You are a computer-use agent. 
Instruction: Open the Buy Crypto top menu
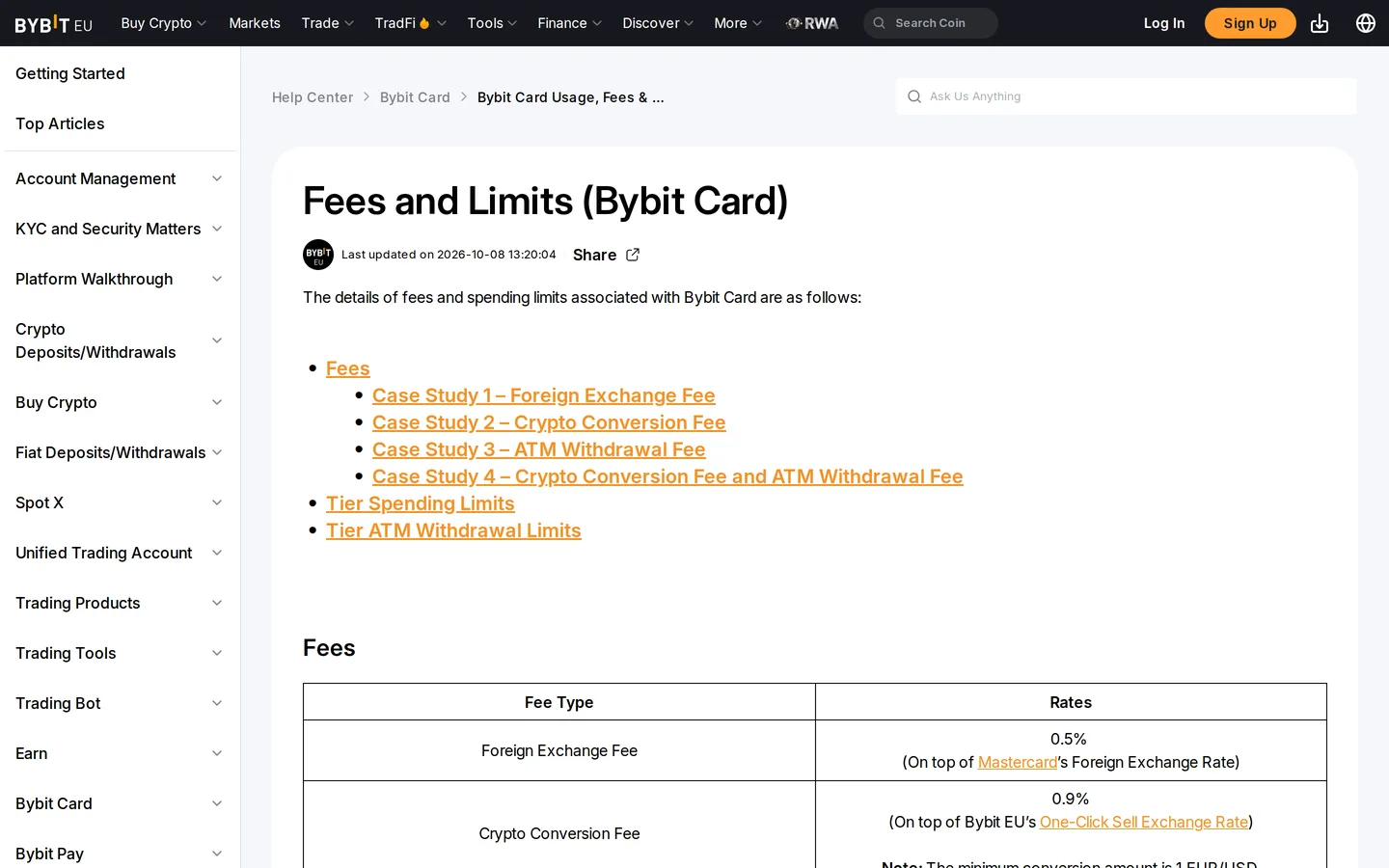click(x=163, y=23)
